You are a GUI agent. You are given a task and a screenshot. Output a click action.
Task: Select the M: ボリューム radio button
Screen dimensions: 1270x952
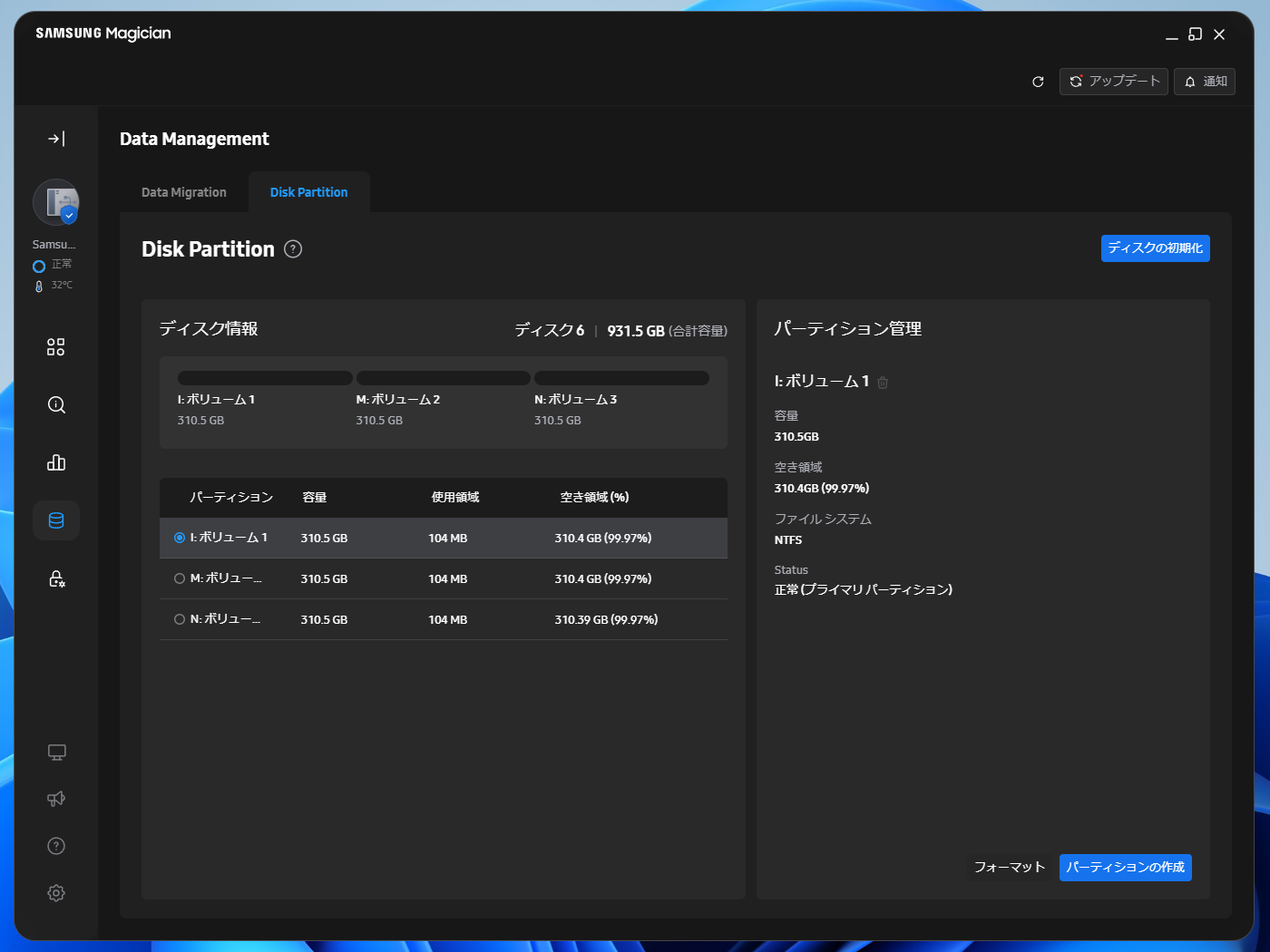point(180,578)
